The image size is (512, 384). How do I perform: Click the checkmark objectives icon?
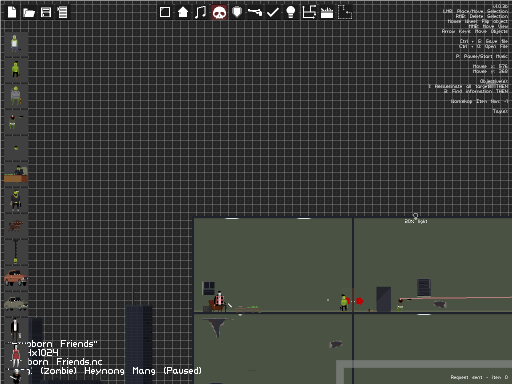273,12
